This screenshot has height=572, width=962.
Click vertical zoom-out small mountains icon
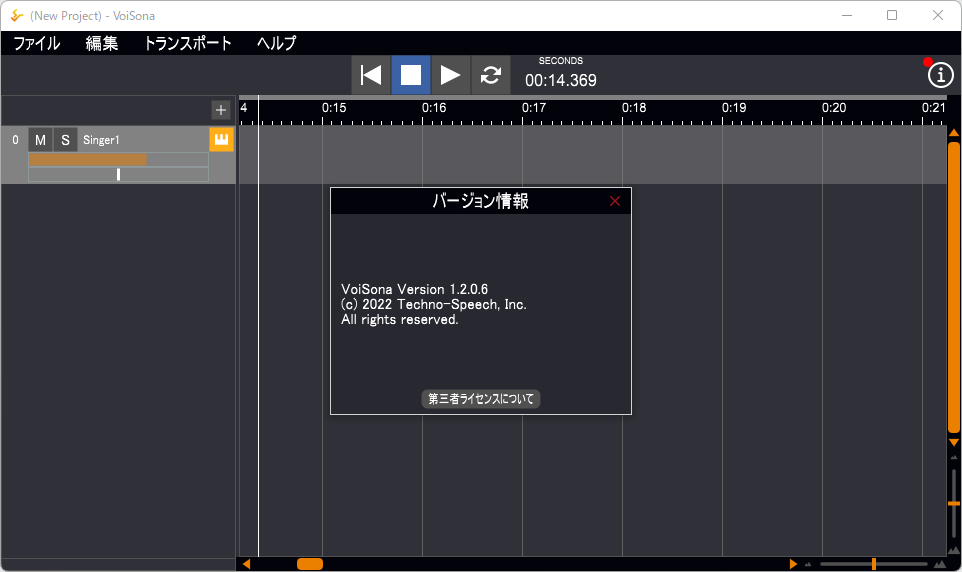(953, 457)
